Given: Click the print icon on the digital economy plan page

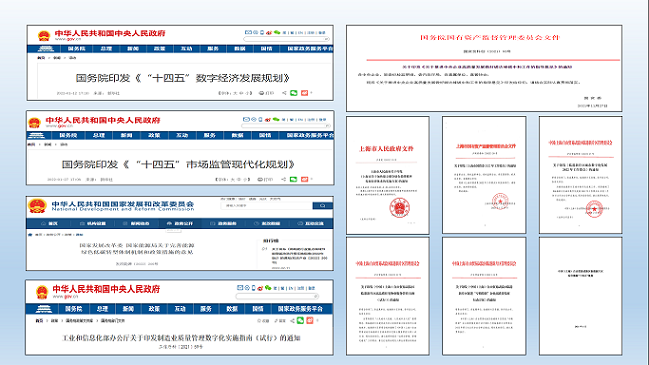Looking at the screenshot, I should point(262,93).
